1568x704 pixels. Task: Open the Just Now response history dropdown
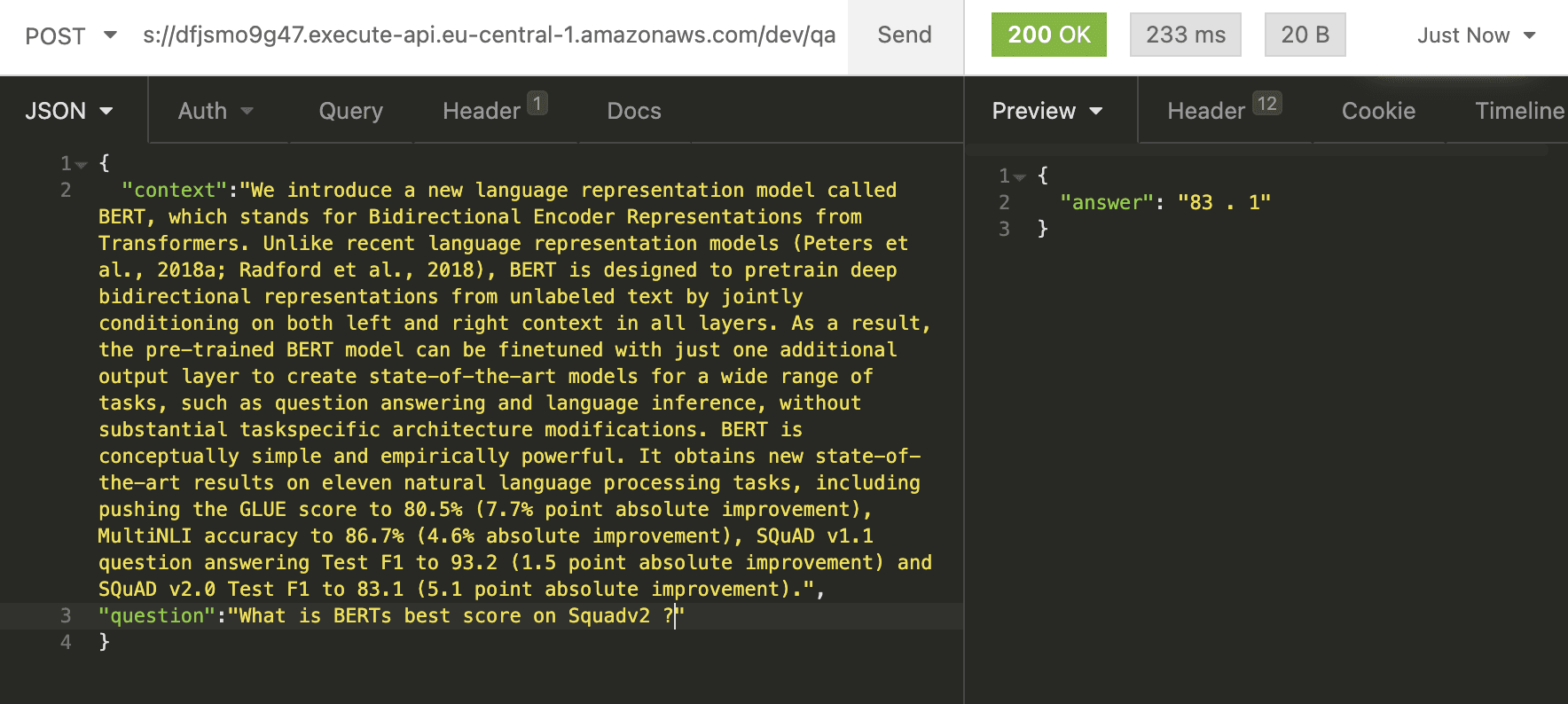(1476, 35)
